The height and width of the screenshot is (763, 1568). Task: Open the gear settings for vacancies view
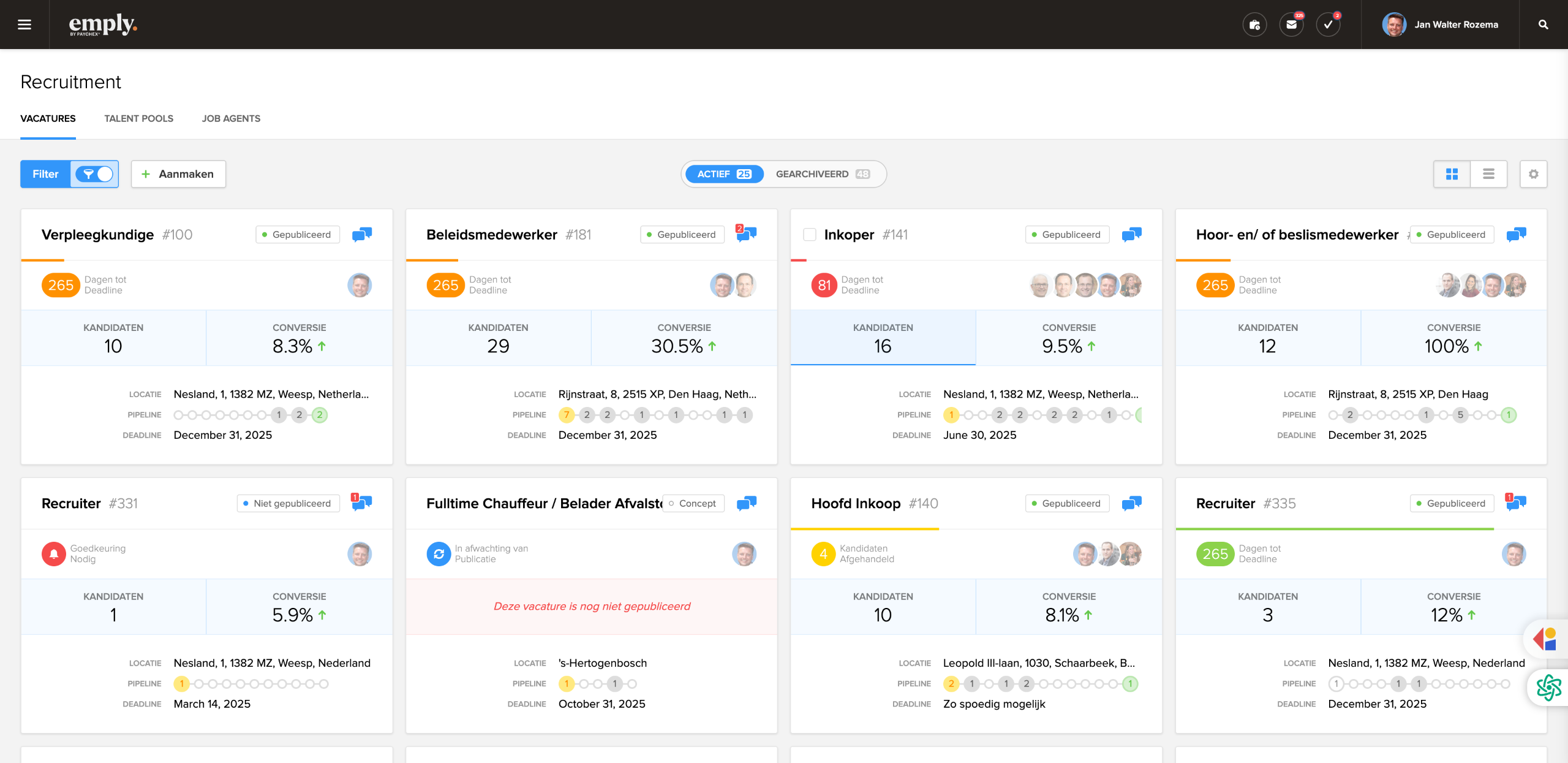[1533, 174]
